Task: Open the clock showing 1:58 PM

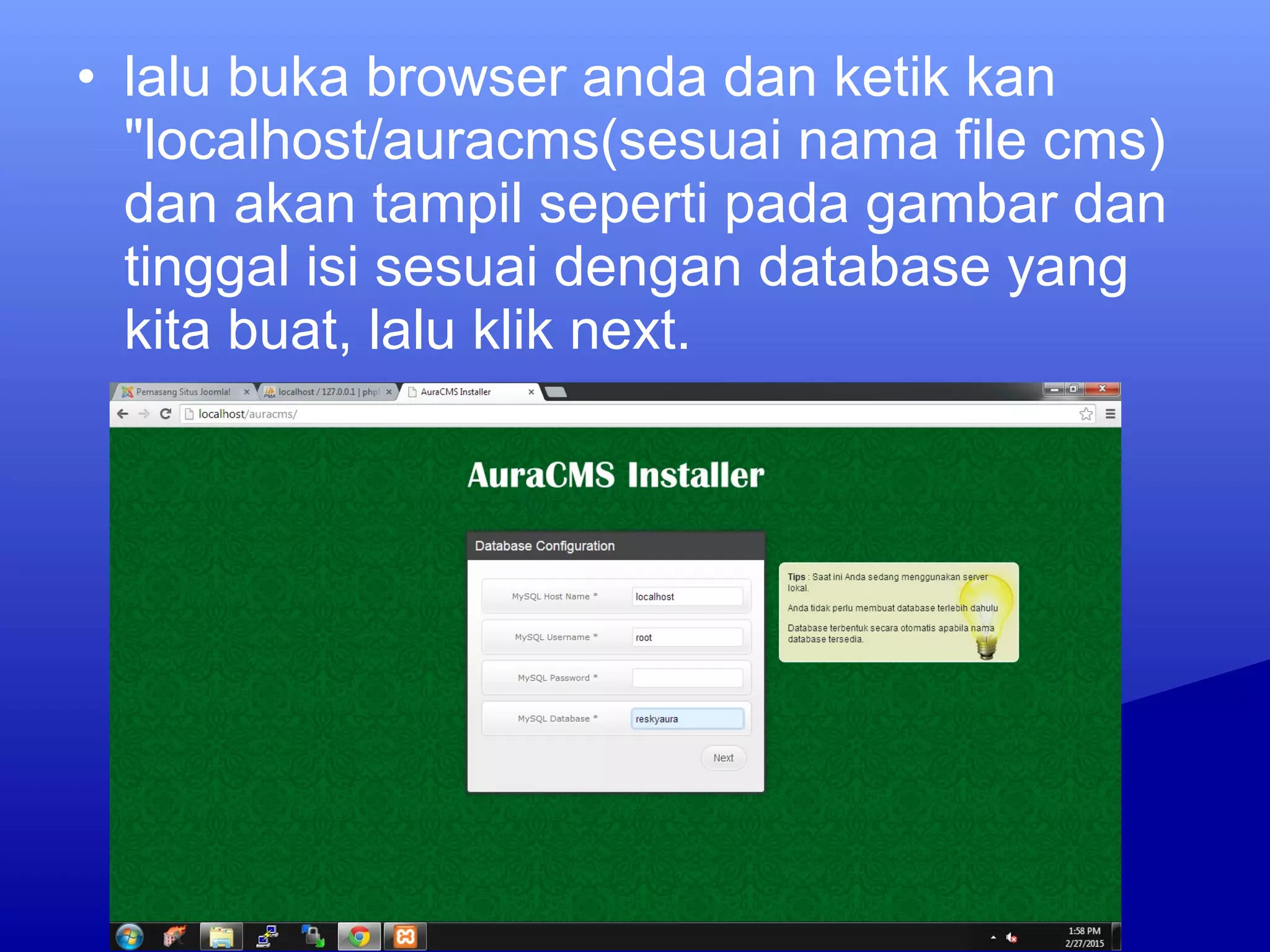Action: point(1085,937)
